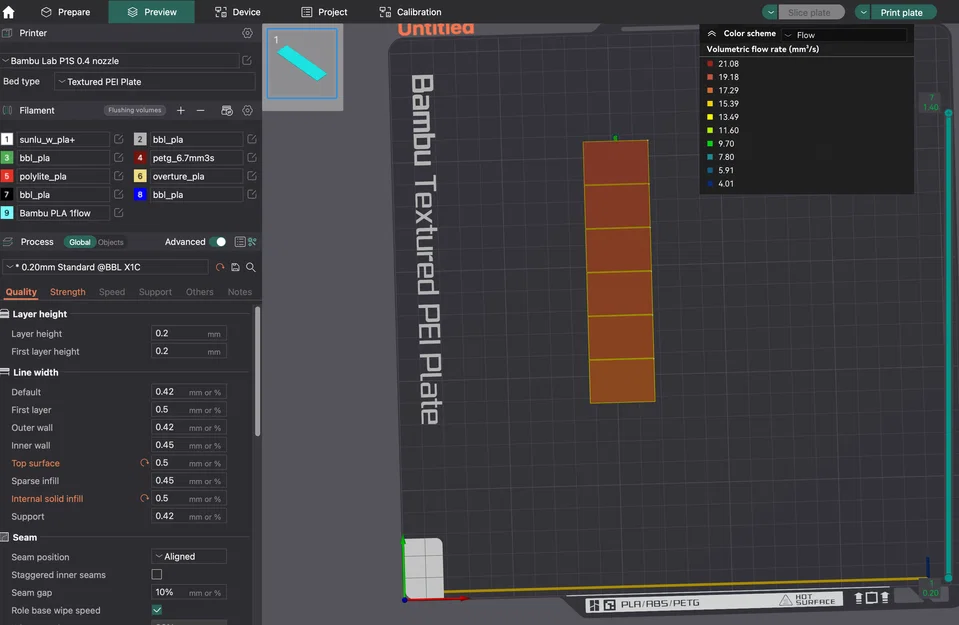This screenshot has width=959, height=625.
Task: Sync filaments from AMS icon
Action: pyautogui.click(x=227, y=111)
